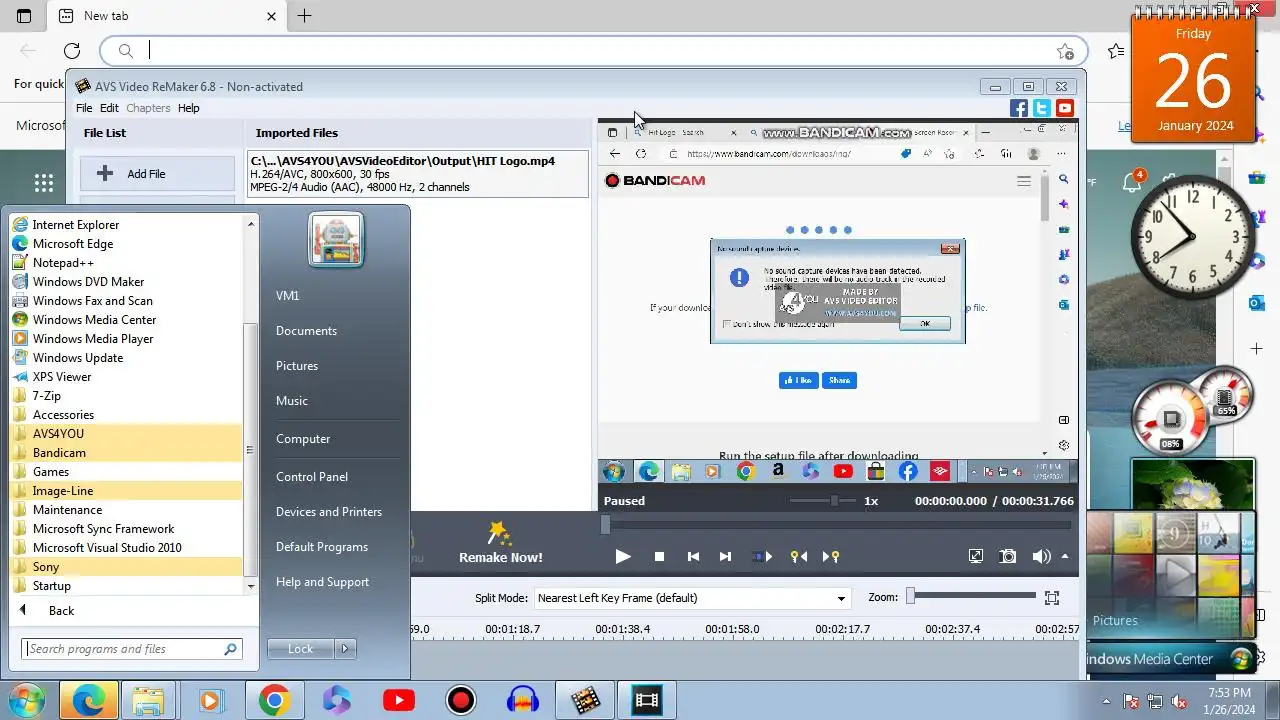Open Documents from Start menu
Screen dimensions: 1280x720
pos(306,331)
